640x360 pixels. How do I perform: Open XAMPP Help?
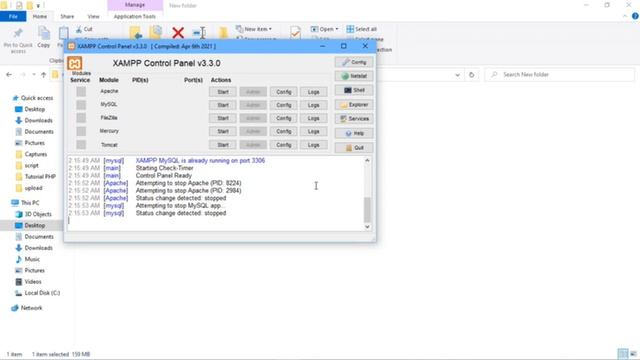(354, 133)
